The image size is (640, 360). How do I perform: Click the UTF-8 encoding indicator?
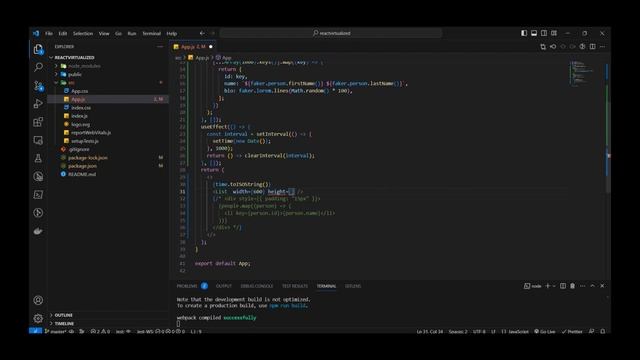click(x=479, y=331)
